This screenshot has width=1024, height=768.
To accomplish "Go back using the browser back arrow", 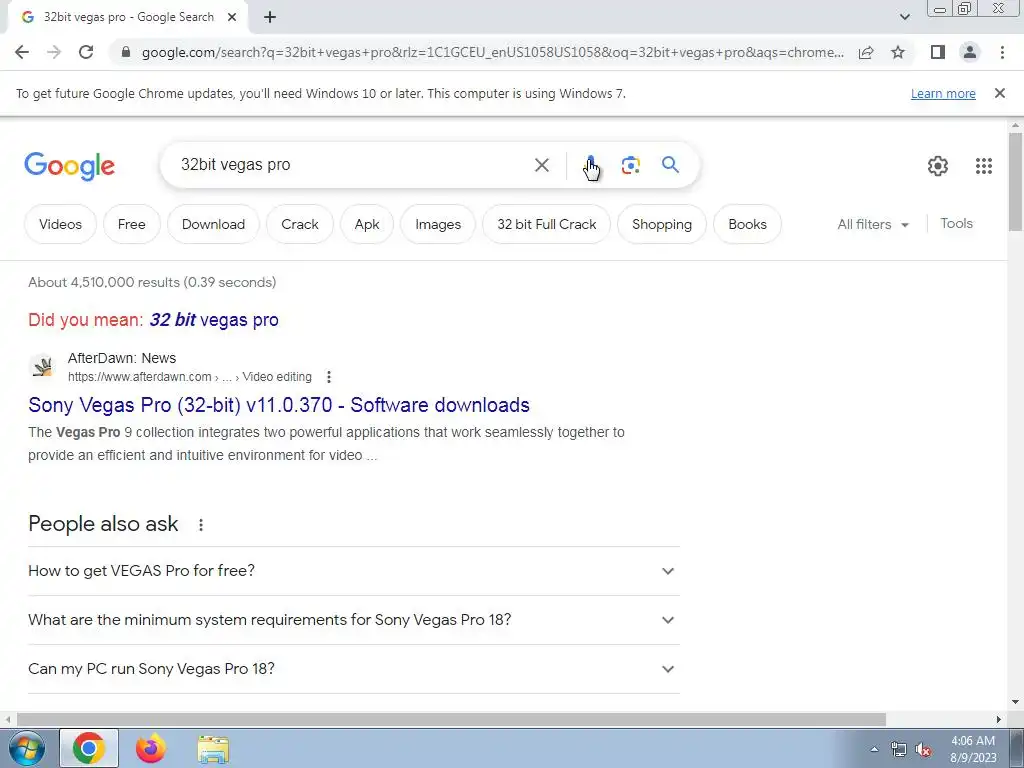I will tap(22, 52).
